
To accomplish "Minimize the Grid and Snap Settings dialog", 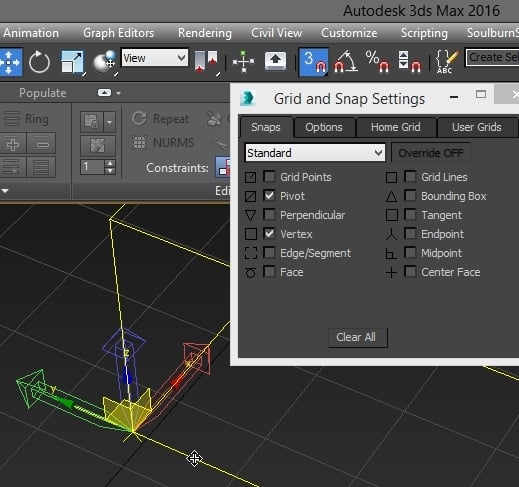I will click(454, 97).
